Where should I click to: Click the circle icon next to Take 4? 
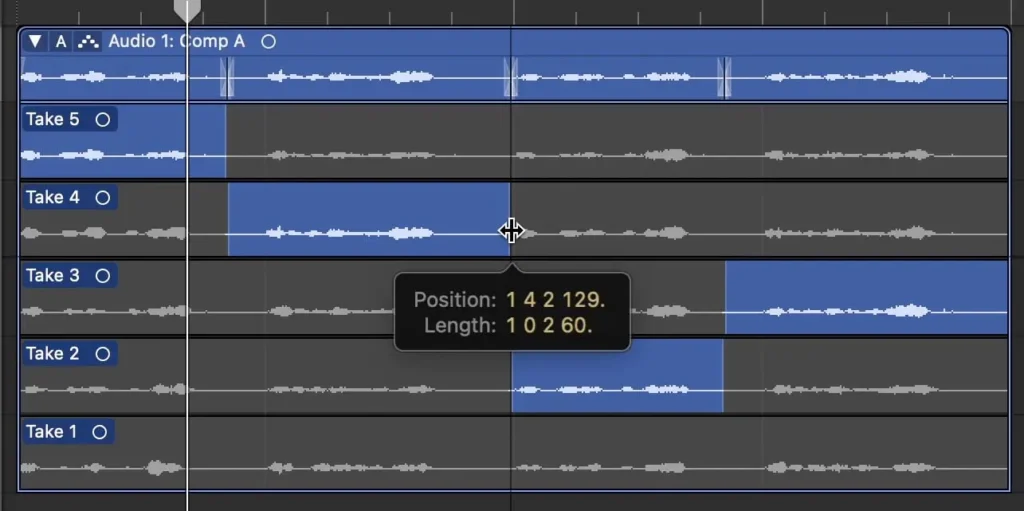coord(103,197)
